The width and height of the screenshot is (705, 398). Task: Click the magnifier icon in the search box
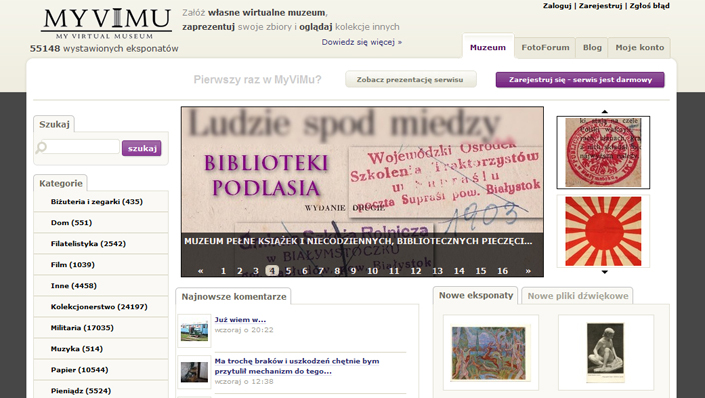pyautogui.click(x=41, y=147)
